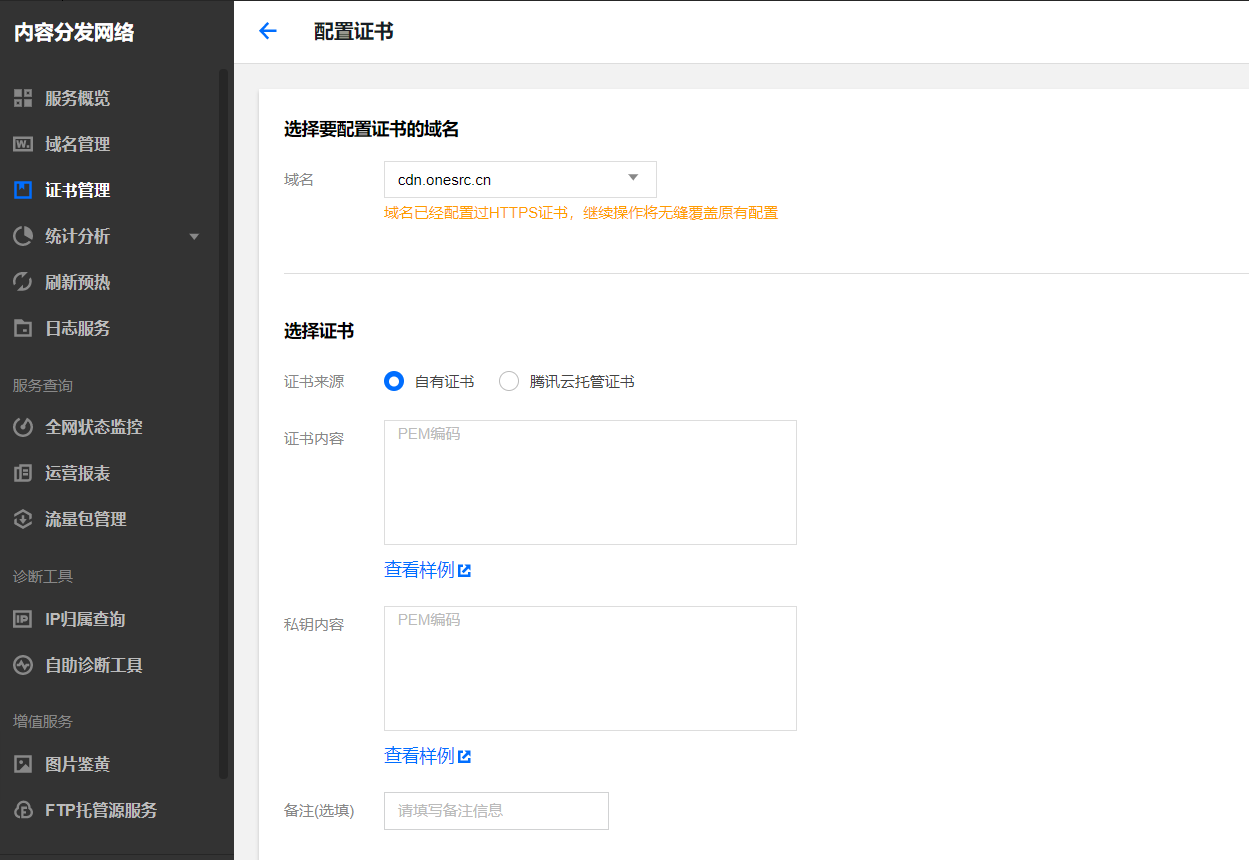Open the 图片鉴黄 image moderation icon
The height and width of the screenshot is (860, 1249).
pos(22,764)
